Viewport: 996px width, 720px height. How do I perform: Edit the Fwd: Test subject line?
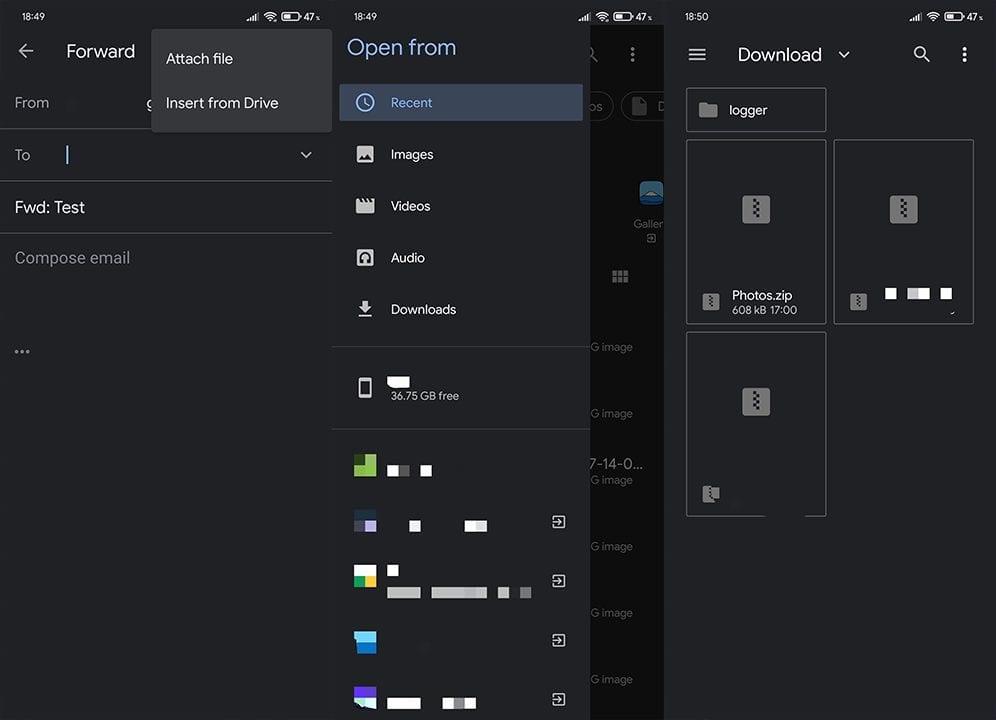point(165,207)
